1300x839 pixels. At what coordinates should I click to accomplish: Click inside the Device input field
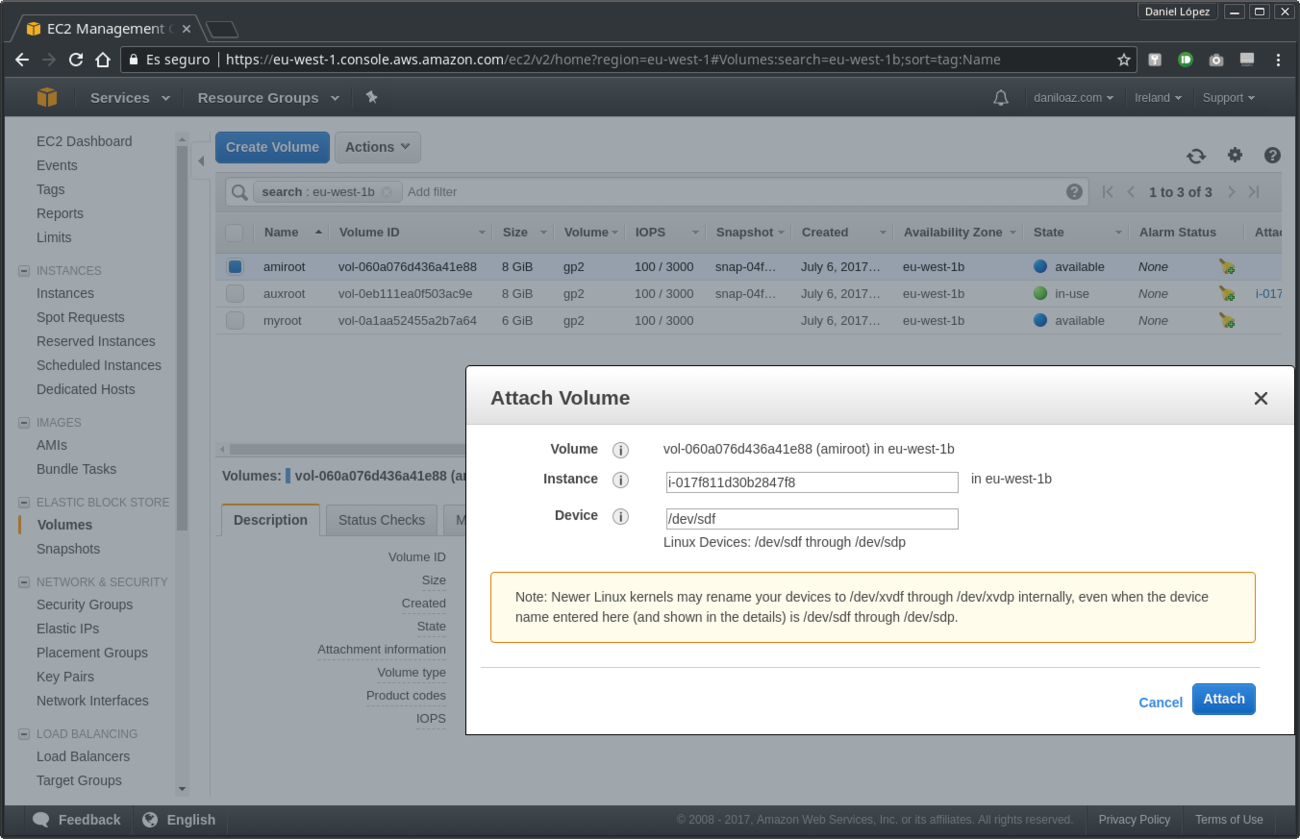coord(811,518)
